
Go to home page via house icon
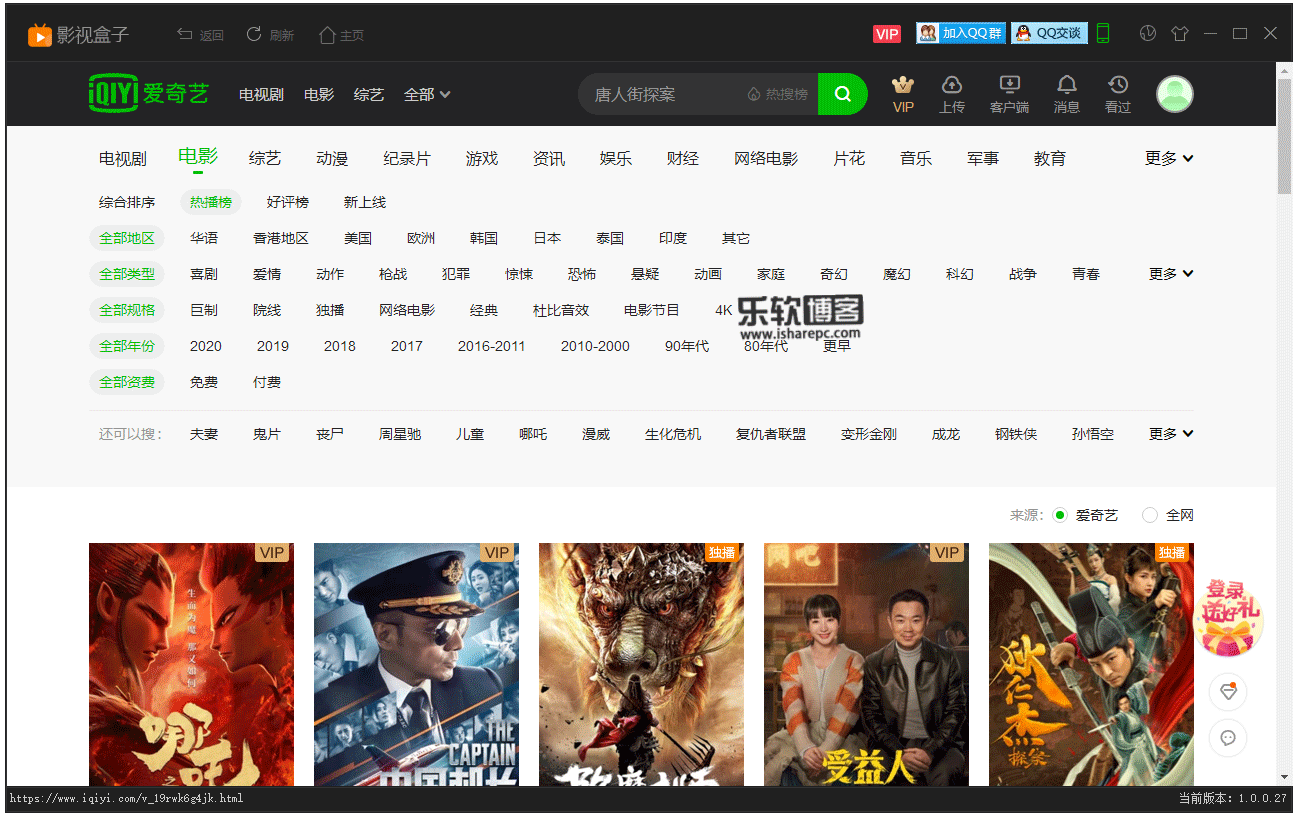[327, 35]
